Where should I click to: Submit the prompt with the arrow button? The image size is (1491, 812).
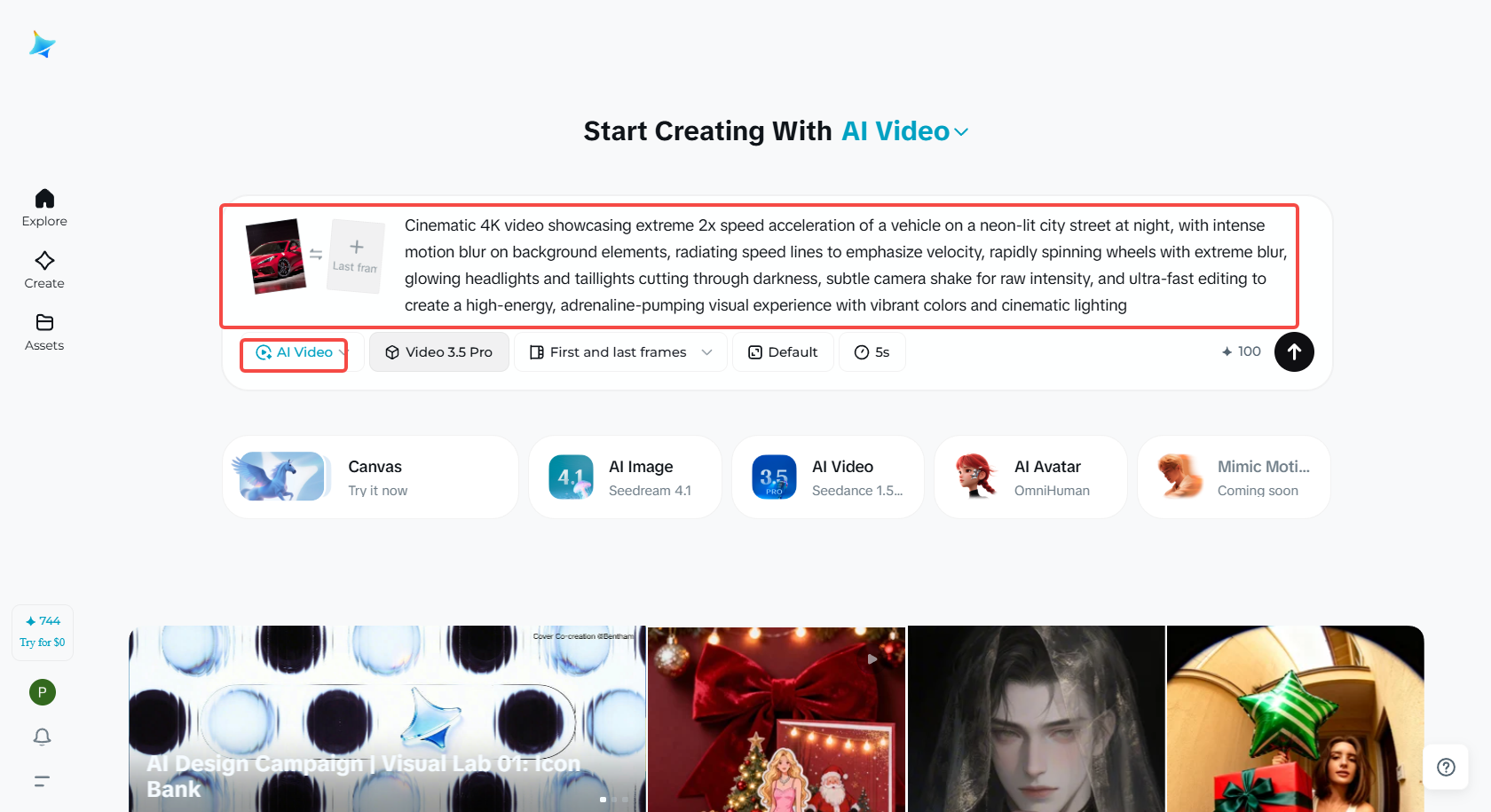point(1294,352)
